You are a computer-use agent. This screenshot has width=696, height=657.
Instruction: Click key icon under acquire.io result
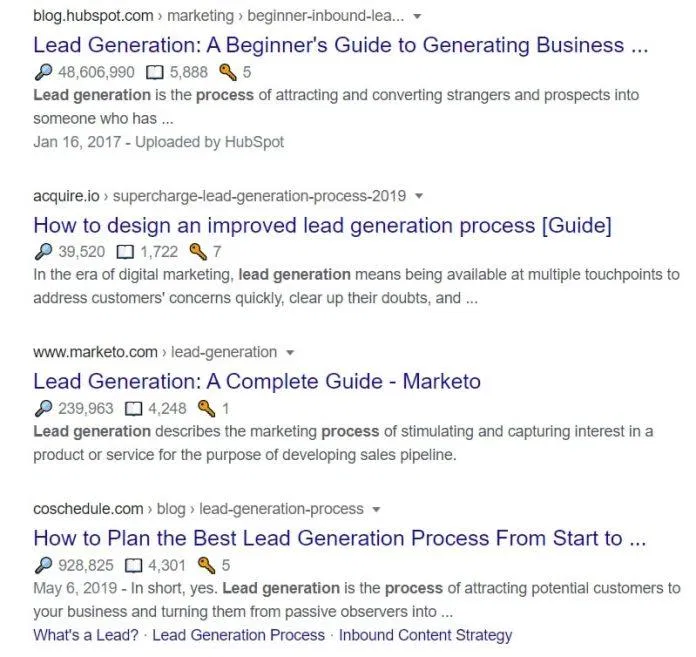197,251
